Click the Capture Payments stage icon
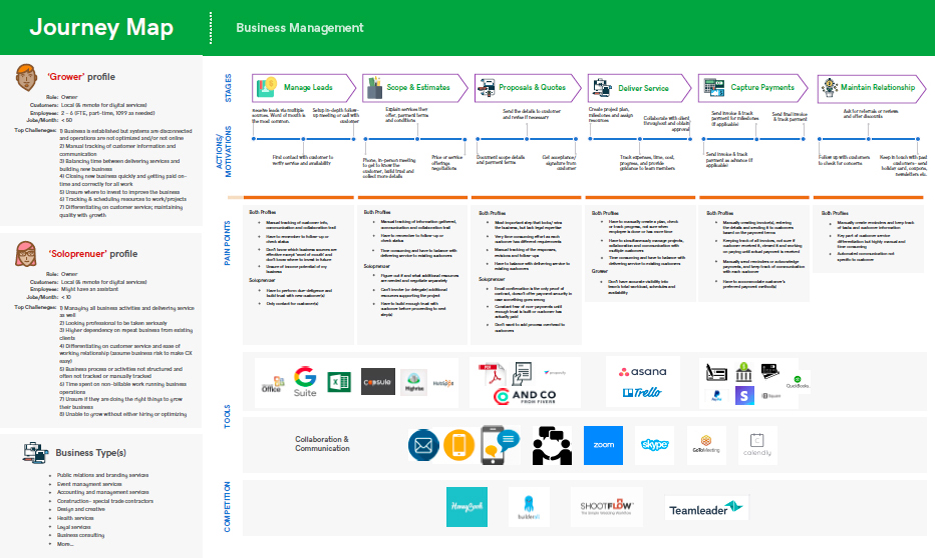 pyautogui.click(x=714, y=88)
